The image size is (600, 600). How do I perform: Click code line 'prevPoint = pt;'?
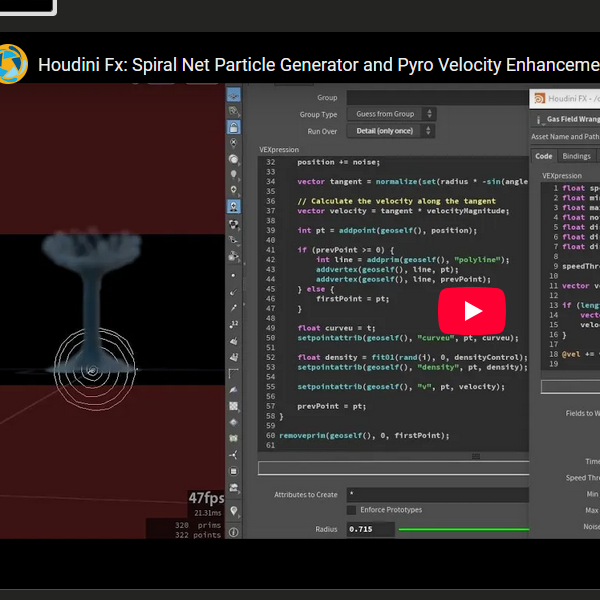point(331,406)
